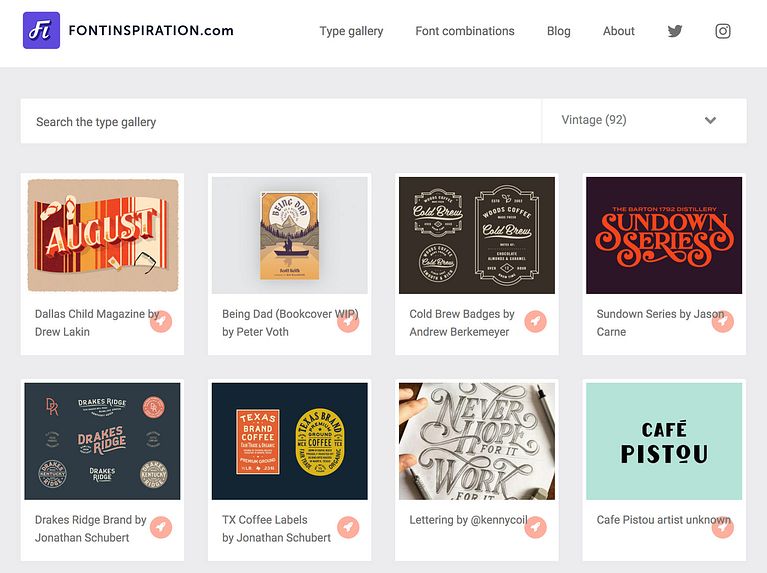767x573 pixels.
Task: Click rocket icon on Being Dad card
Action: [x=348, y=321]
